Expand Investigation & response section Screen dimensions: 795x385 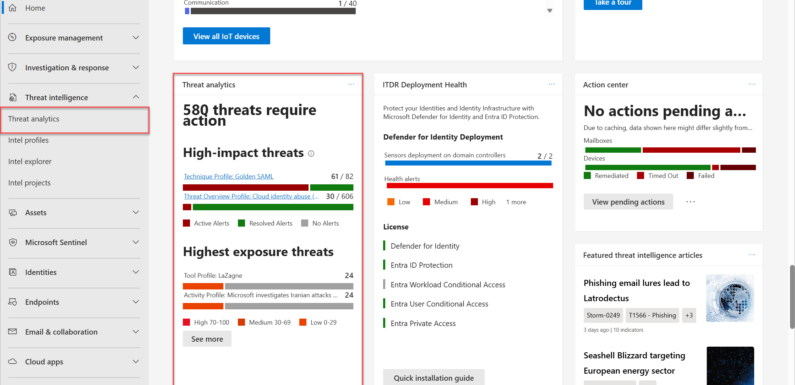(135, 67)
